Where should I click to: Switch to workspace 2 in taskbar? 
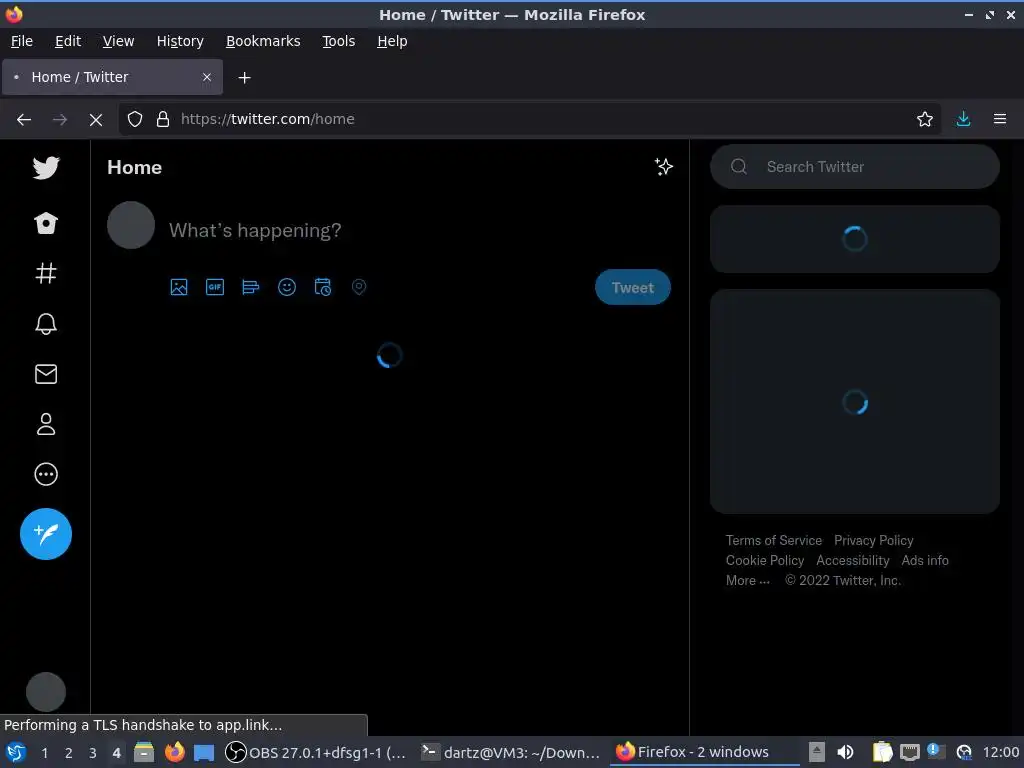[x=69, y=753]
